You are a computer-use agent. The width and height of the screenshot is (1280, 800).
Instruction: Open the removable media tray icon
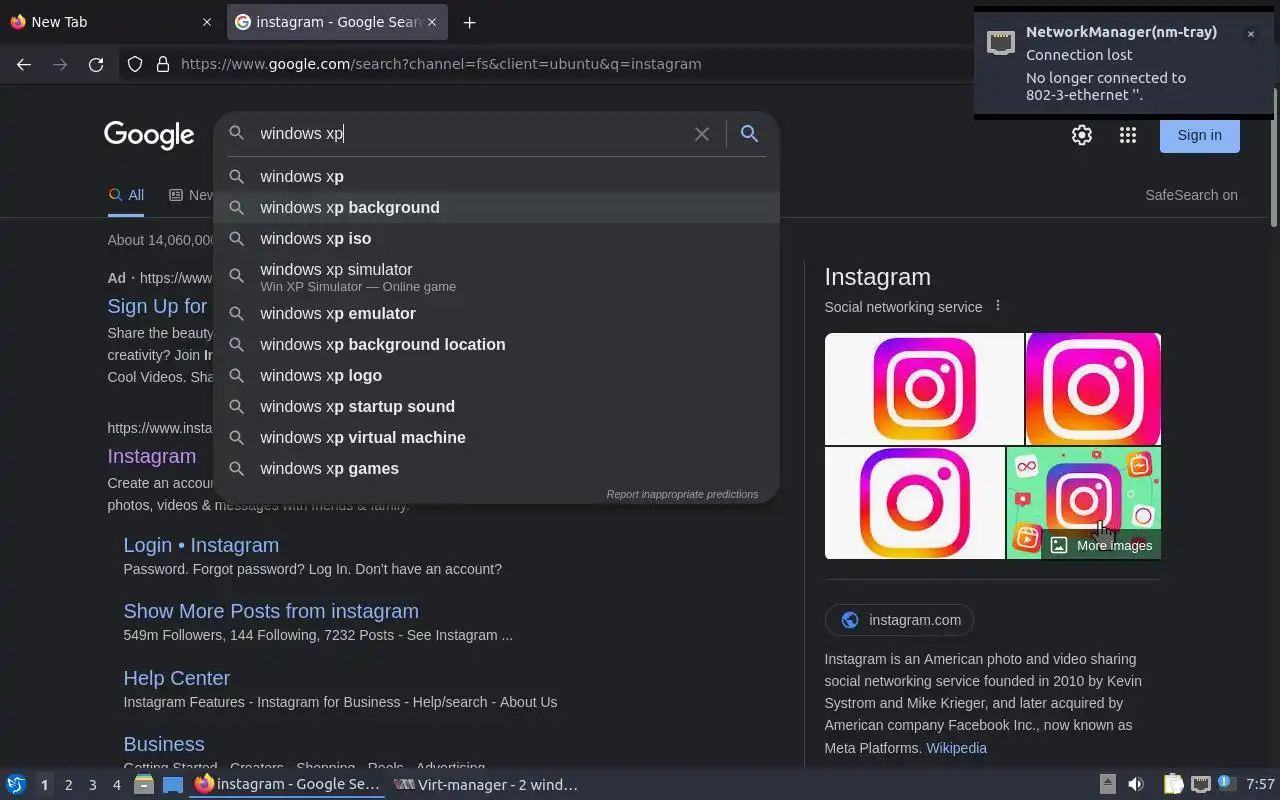(x=1107, y=785)
